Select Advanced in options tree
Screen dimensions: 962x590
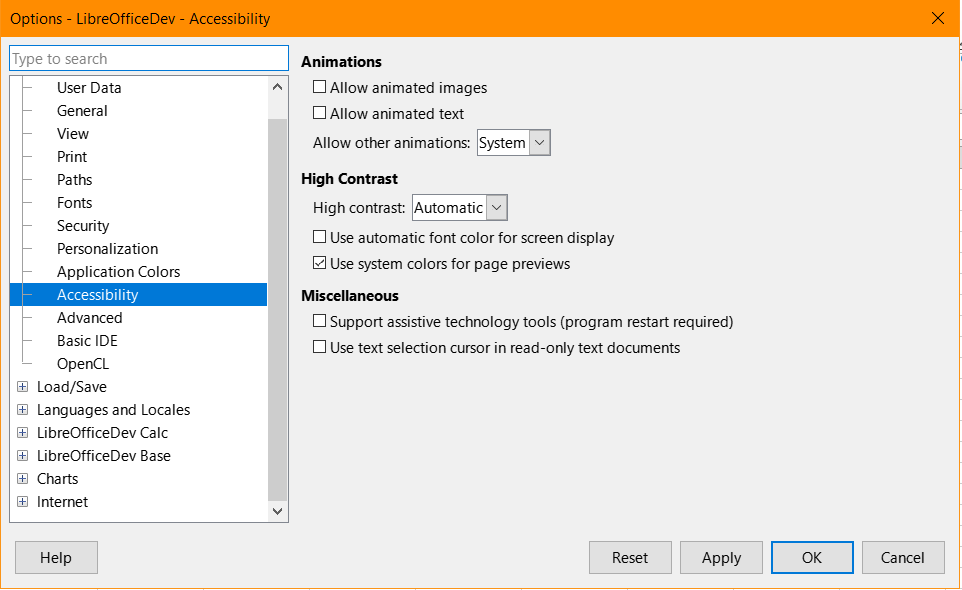90,318
